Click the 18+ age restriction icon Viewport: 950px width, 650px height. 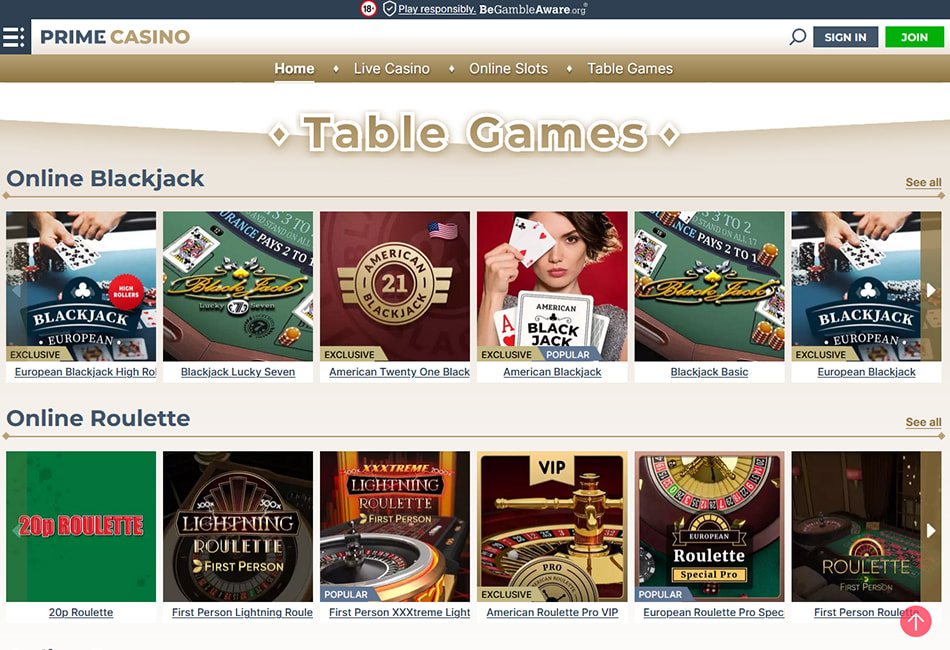pos(368,8)
